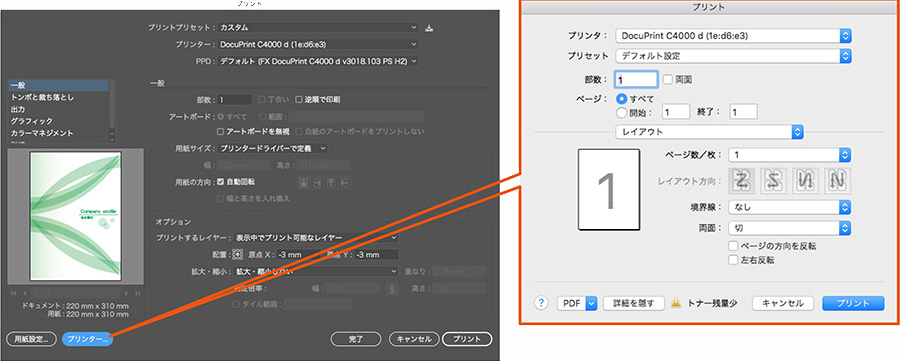Open PDF dropdown arrow button
The image size is (900, 361).
pos(592,304)
